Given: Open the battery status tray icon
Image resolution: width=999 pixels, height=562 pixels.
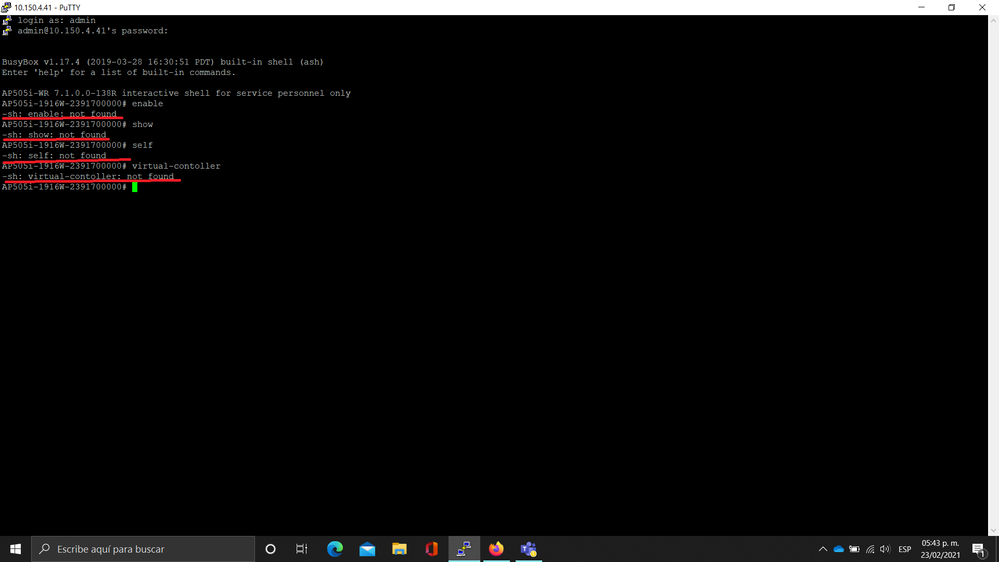Looking at the screenshot, I should click(854, 549).
